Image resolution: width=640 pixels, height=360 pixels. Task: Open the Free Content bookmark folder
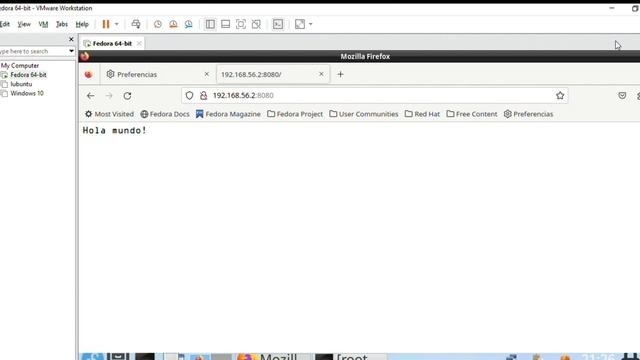pos(472,114)
